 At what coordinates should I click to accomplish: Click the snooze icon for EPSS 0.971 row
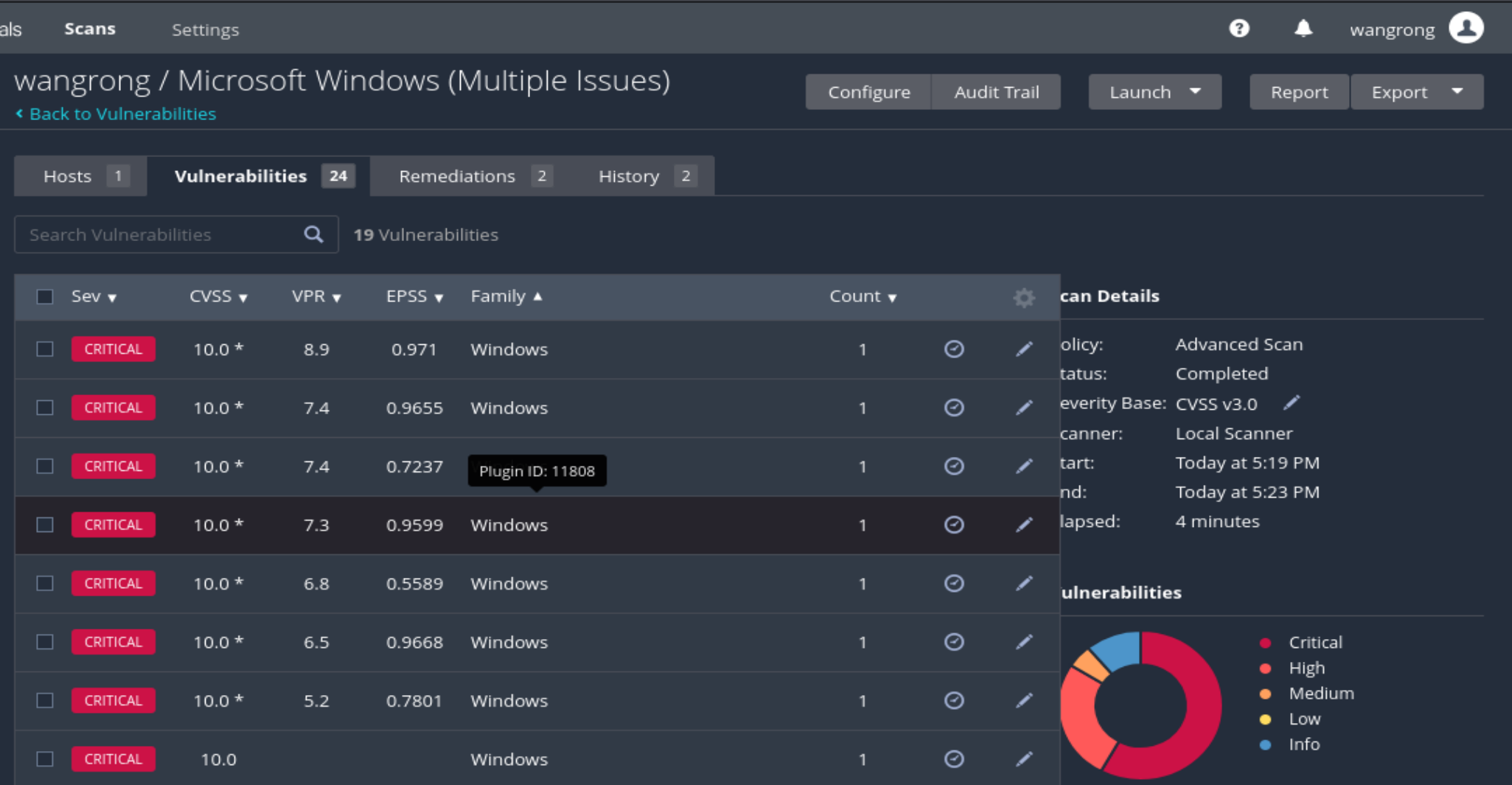coord(954,349)
